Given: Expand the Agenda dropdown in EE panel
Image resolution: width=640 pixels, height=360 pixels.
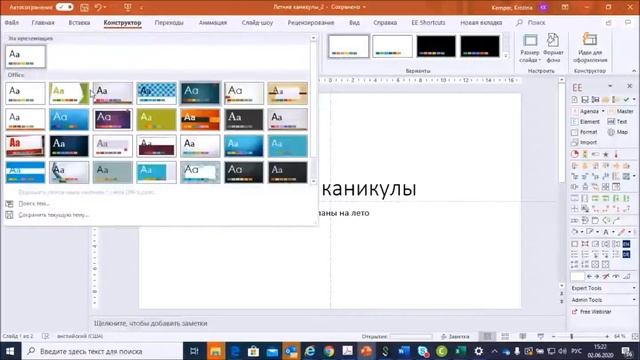Looking at the screenshot, I should [x=603, y=111].
